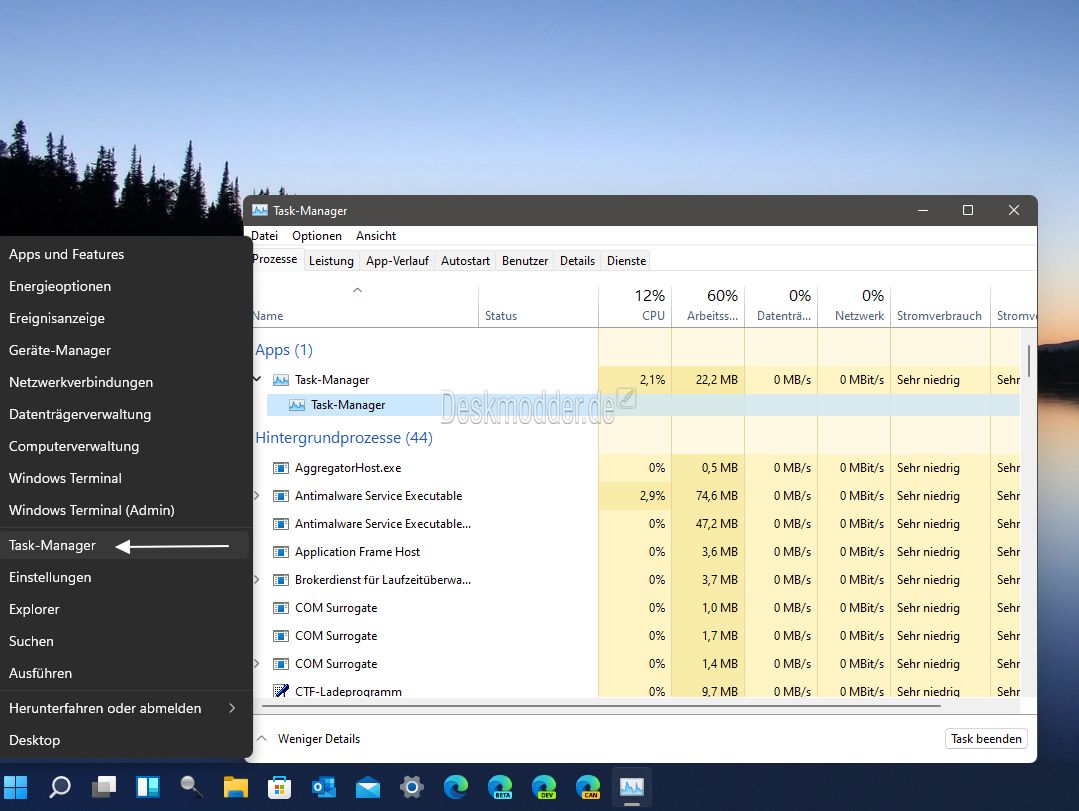
Task: Click the taskbar Search magnifier icon
Action: pyautogui.click(x=59, y=787)
